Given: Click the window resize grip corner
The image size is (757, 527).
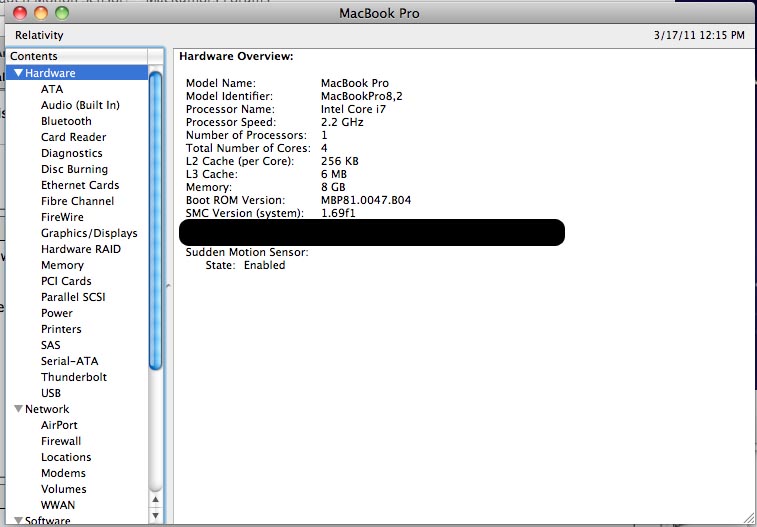Looking at the screenshot, I should (x=749, y=520).
